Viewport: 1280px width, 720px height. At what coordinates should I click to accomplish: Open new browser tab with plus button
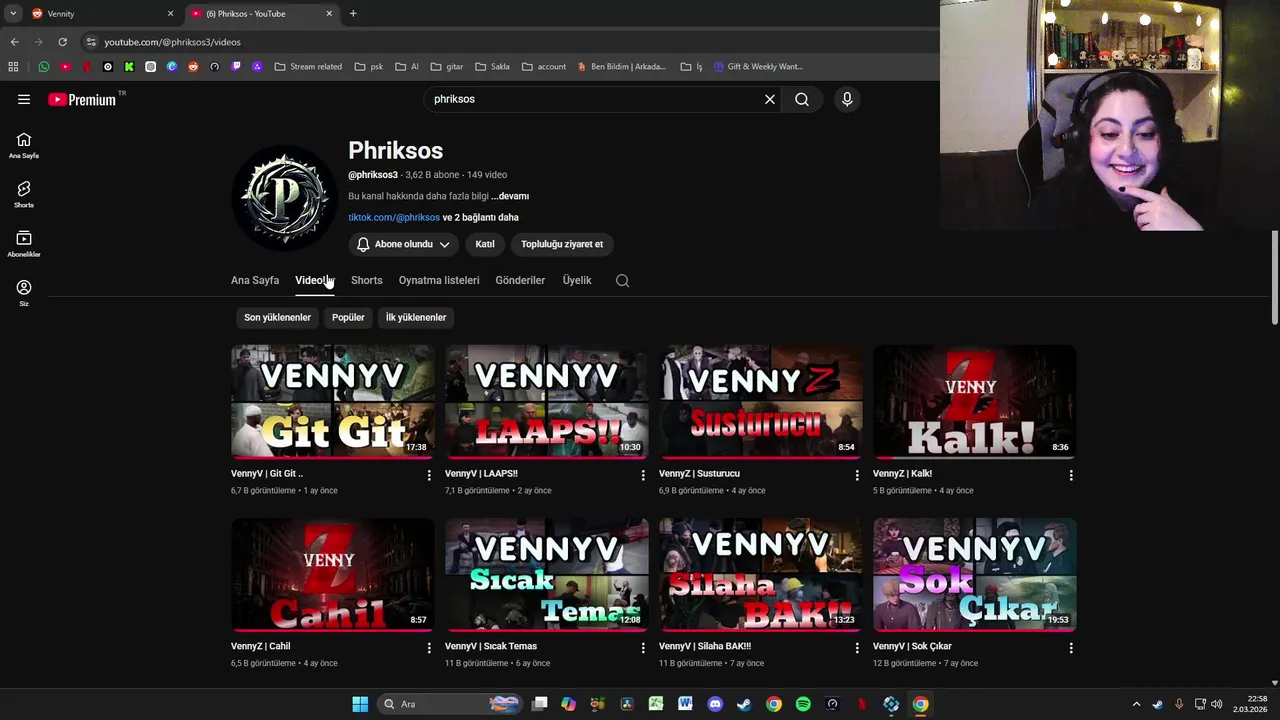click(x=353, y=13)
